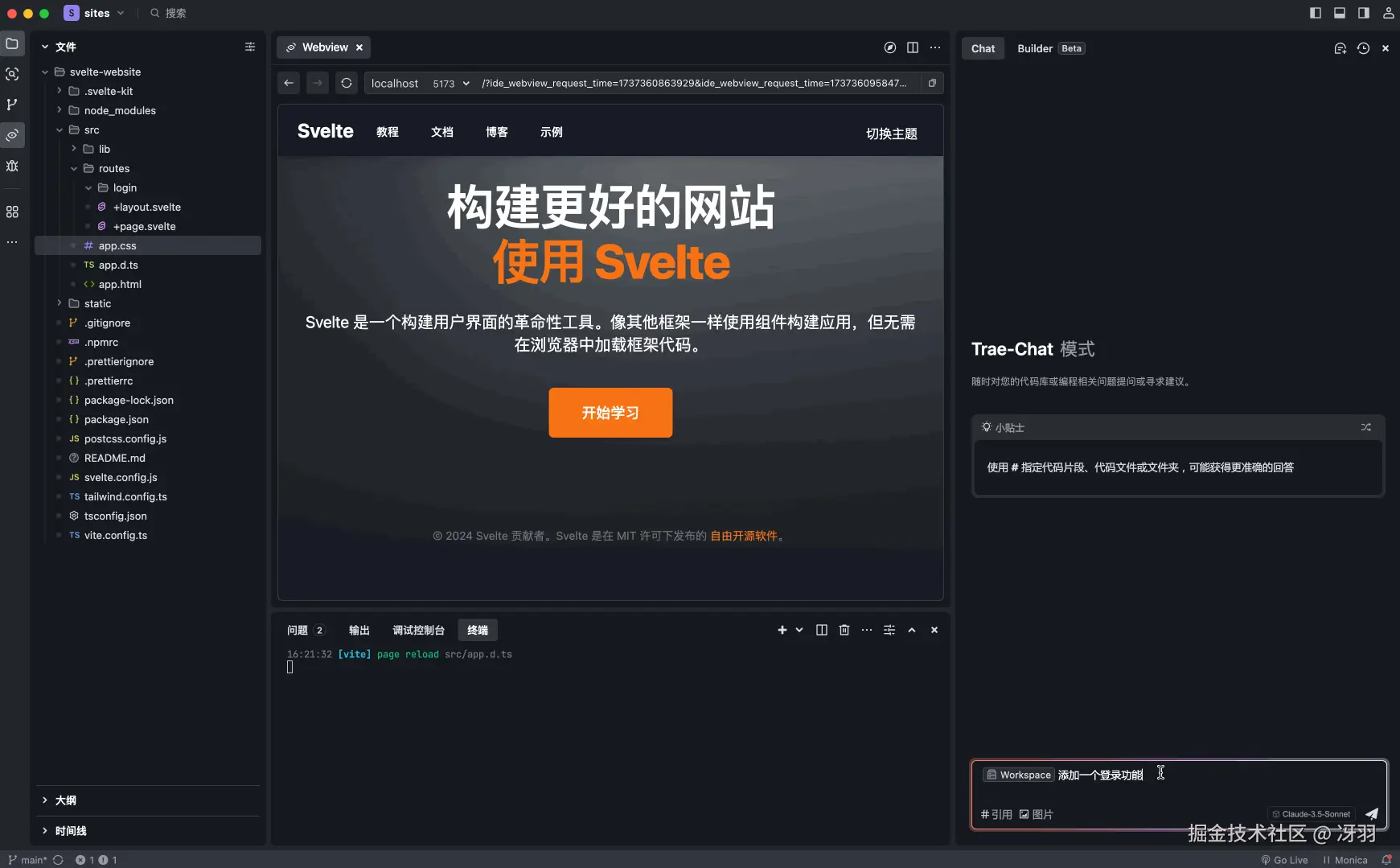Maximize the terminal panel with up chevron

tap(912, 630)
